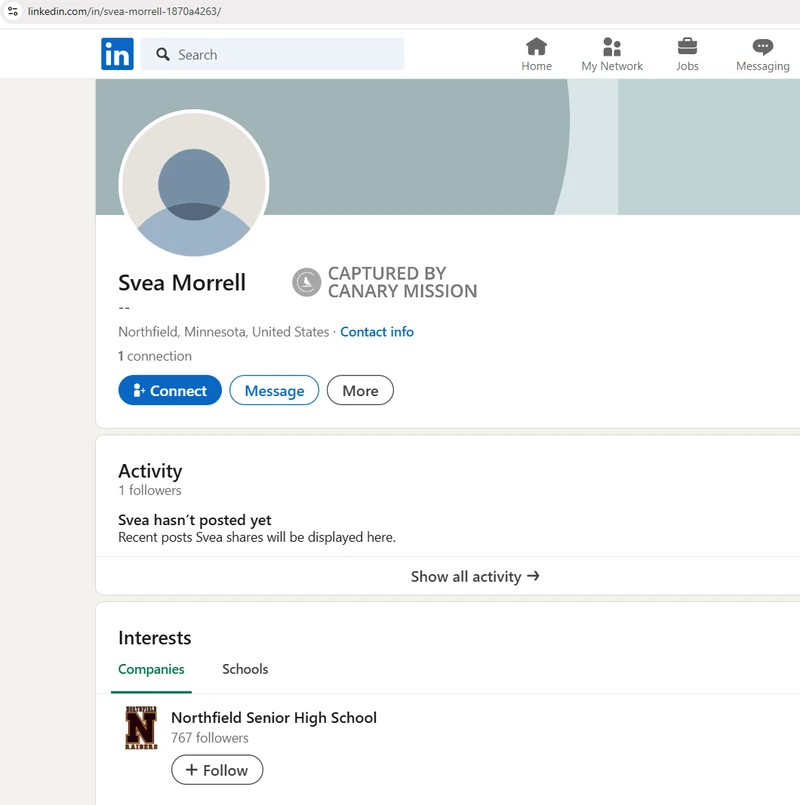Viewport: 800px width, 805px height.
Task: Show all activity link
Action: click(x=475, y=577)
